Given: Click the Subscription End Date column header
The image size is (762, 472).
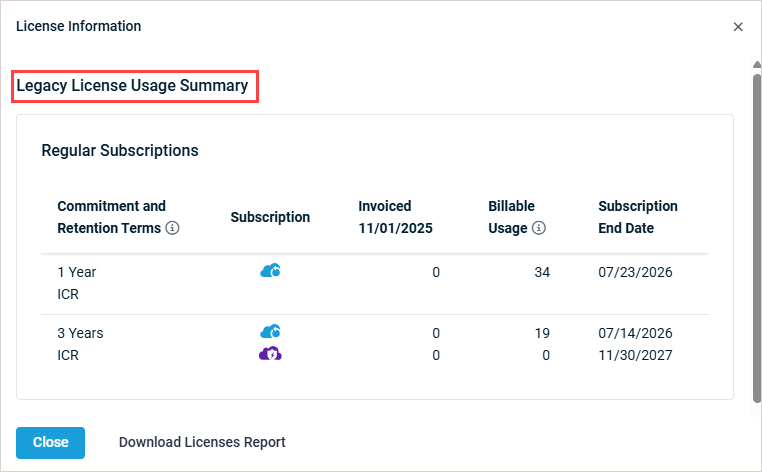Looking at the screenshot, I should (x=637, y=217).
